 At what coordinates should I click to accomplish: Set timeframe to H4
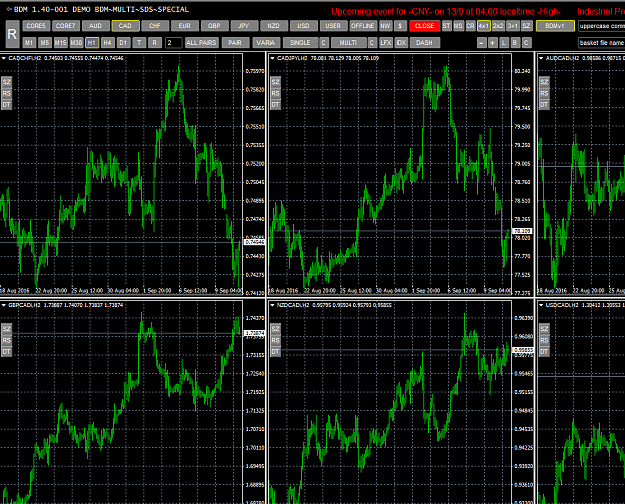tap(108, 43)
